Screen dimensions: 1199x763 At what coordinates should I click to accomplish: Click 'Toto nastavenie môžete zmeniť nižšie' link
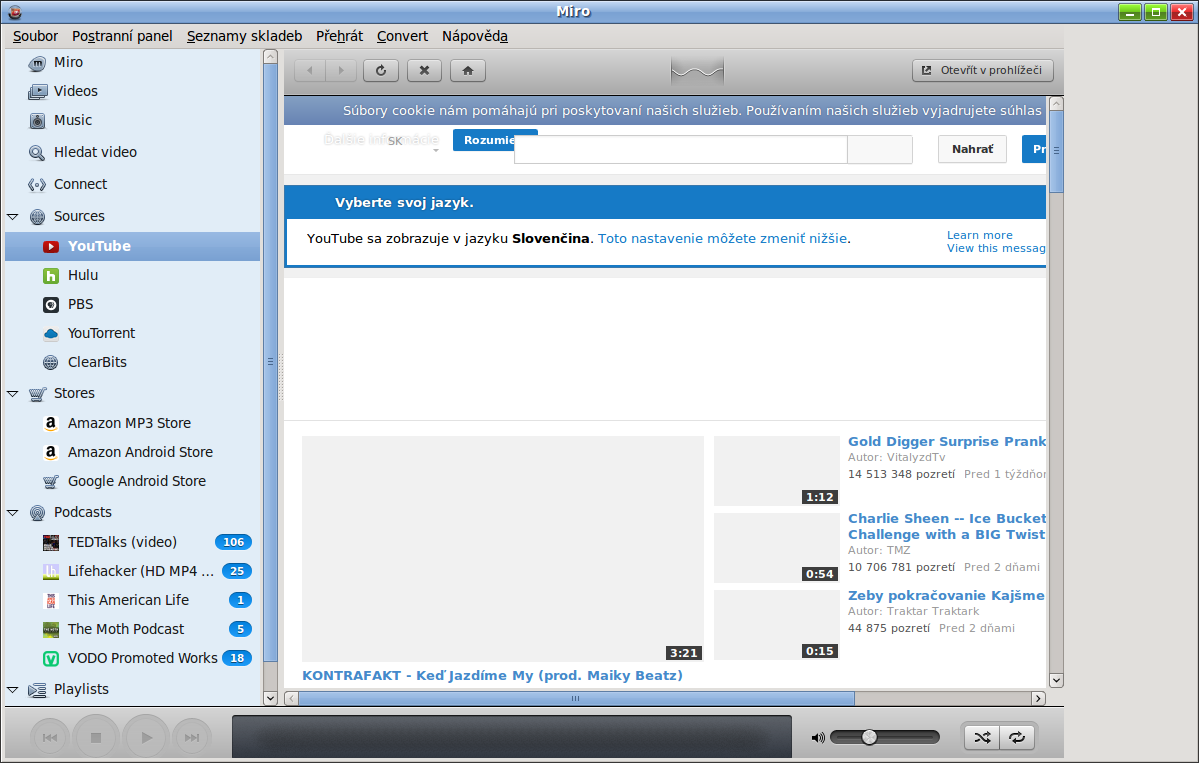(x=723, y=239)
